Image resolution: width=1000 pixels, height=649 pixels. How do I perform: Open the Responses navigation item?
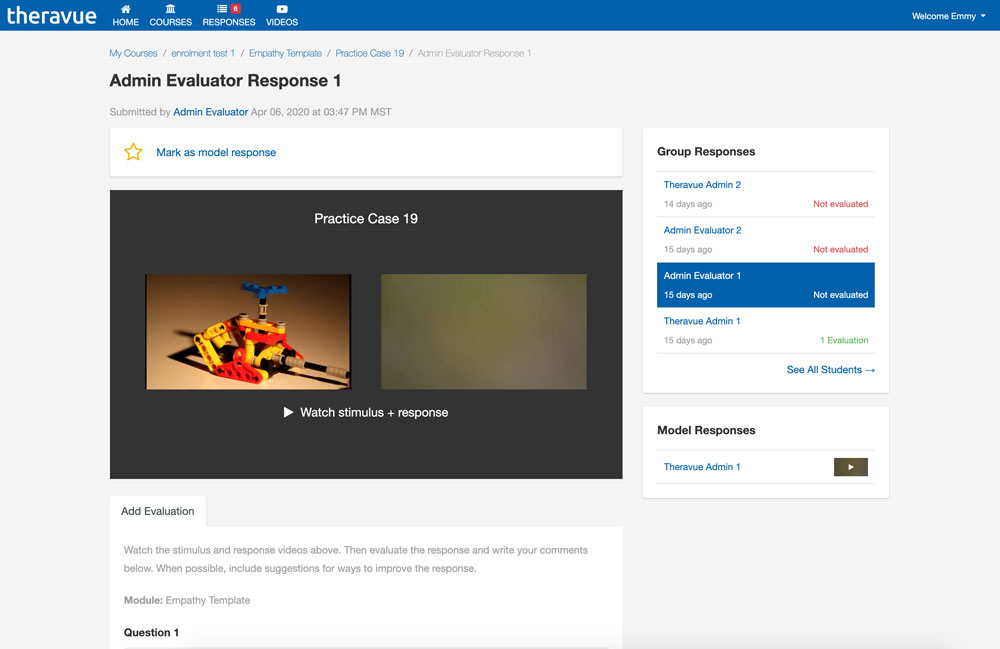[x=228, y=15]
